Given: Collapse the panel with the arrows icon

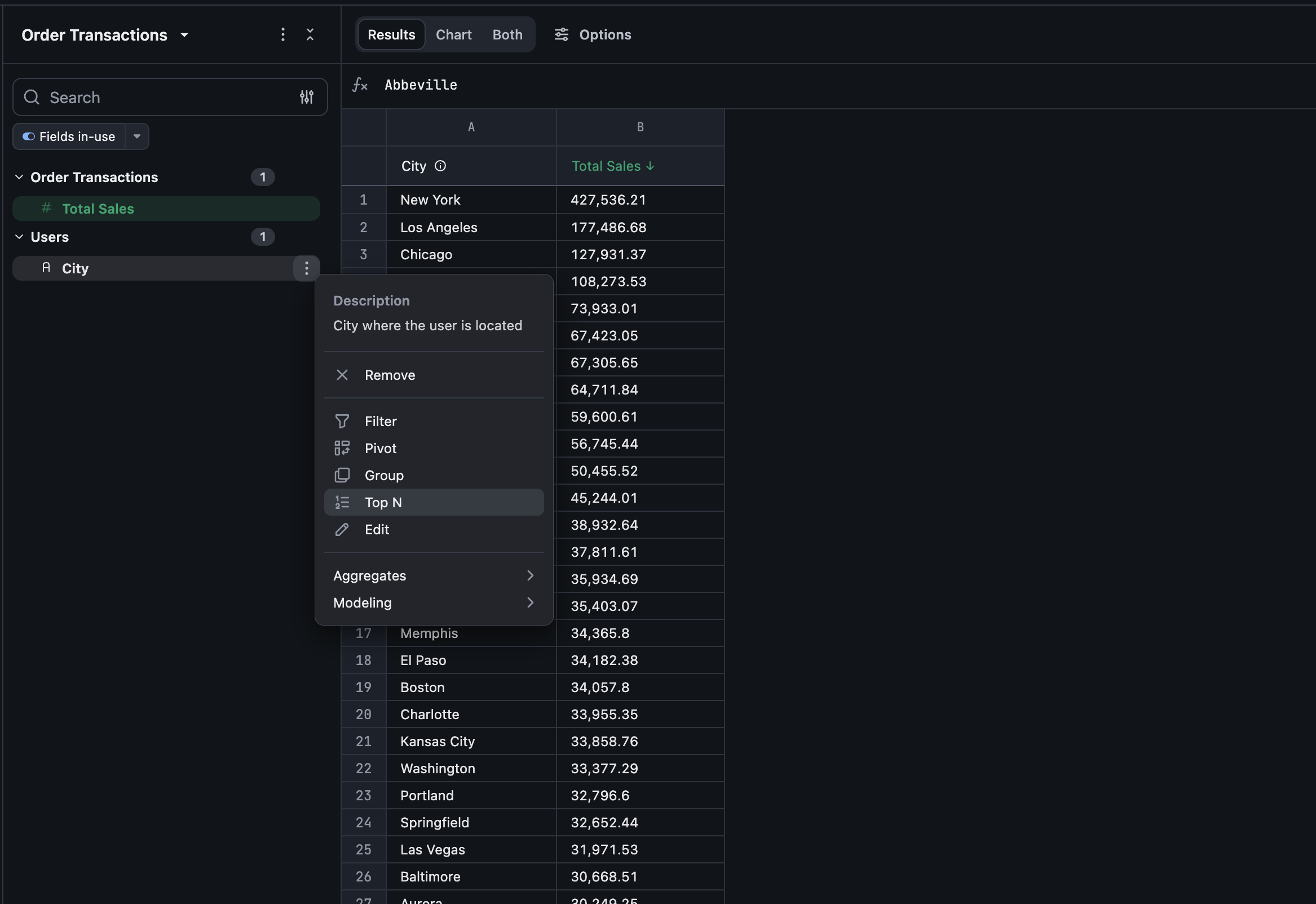Looking at the screenshot, I should tap(310, 34).
